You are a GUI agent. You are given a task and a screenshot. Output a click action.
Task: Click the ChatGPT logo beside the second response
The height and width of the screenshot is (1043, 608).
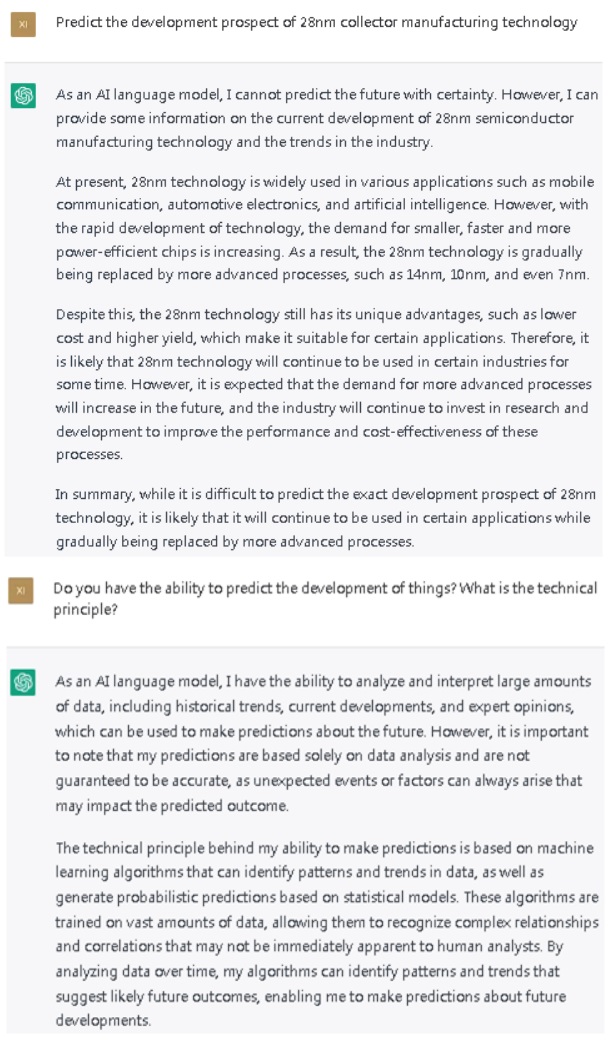coord(22,682)
